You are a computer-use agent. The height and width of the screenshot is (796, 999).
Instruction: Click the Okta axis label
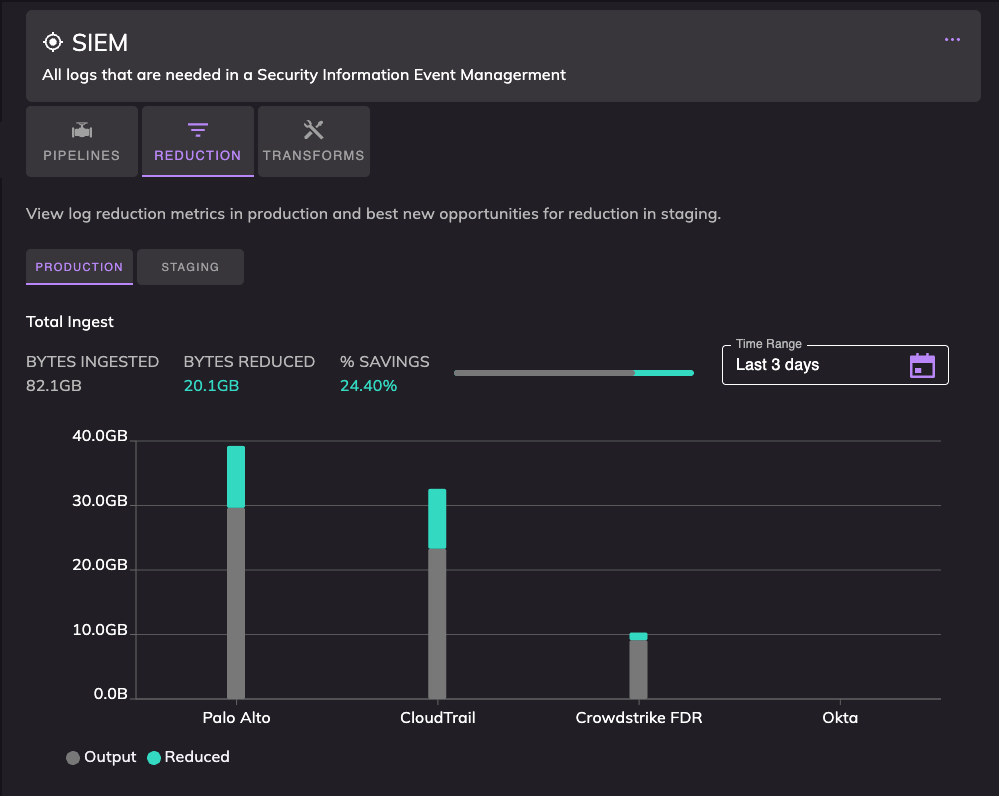click(x=840, y=718)
